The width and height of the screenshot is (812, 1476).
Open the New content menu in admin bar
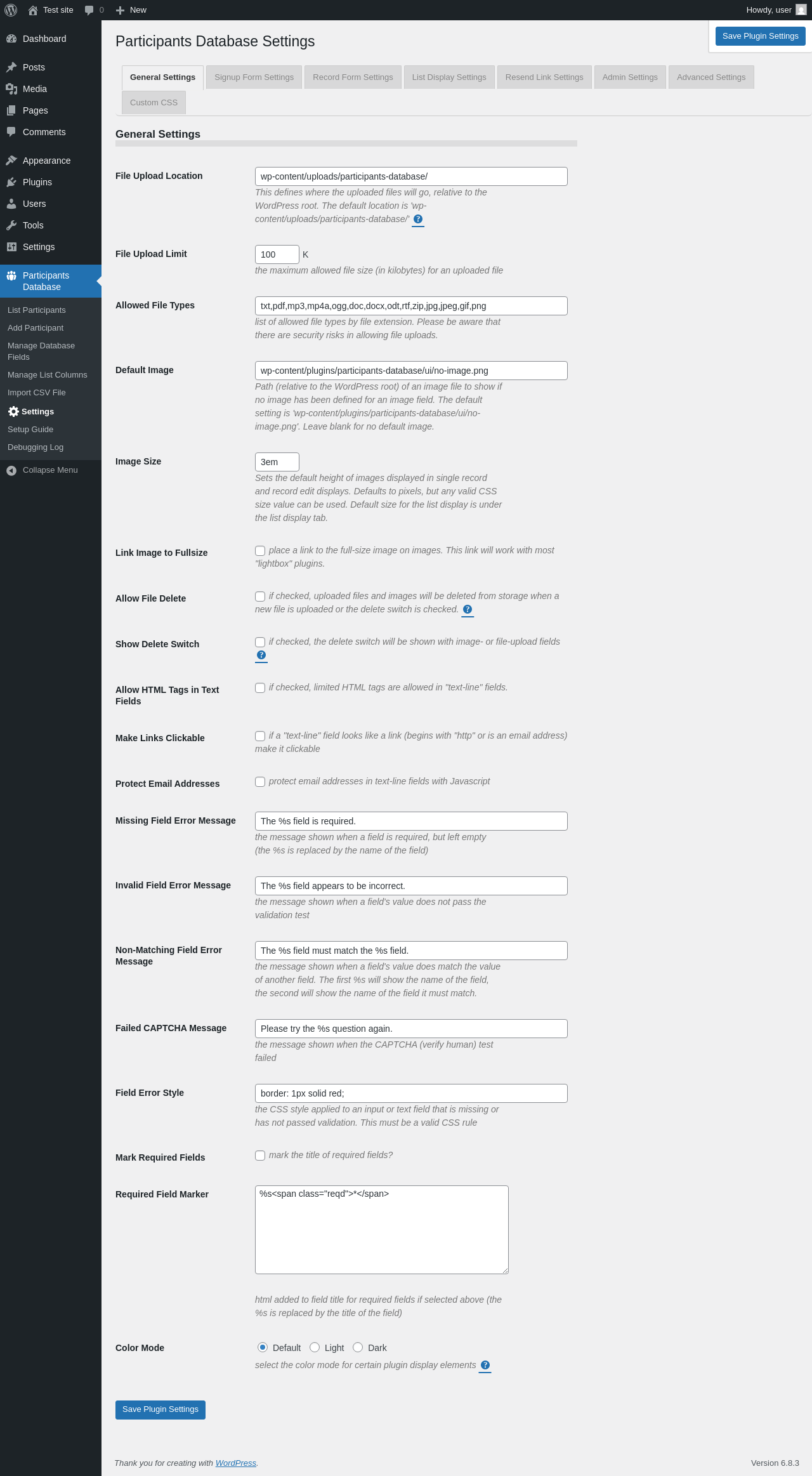coord(131,10)
